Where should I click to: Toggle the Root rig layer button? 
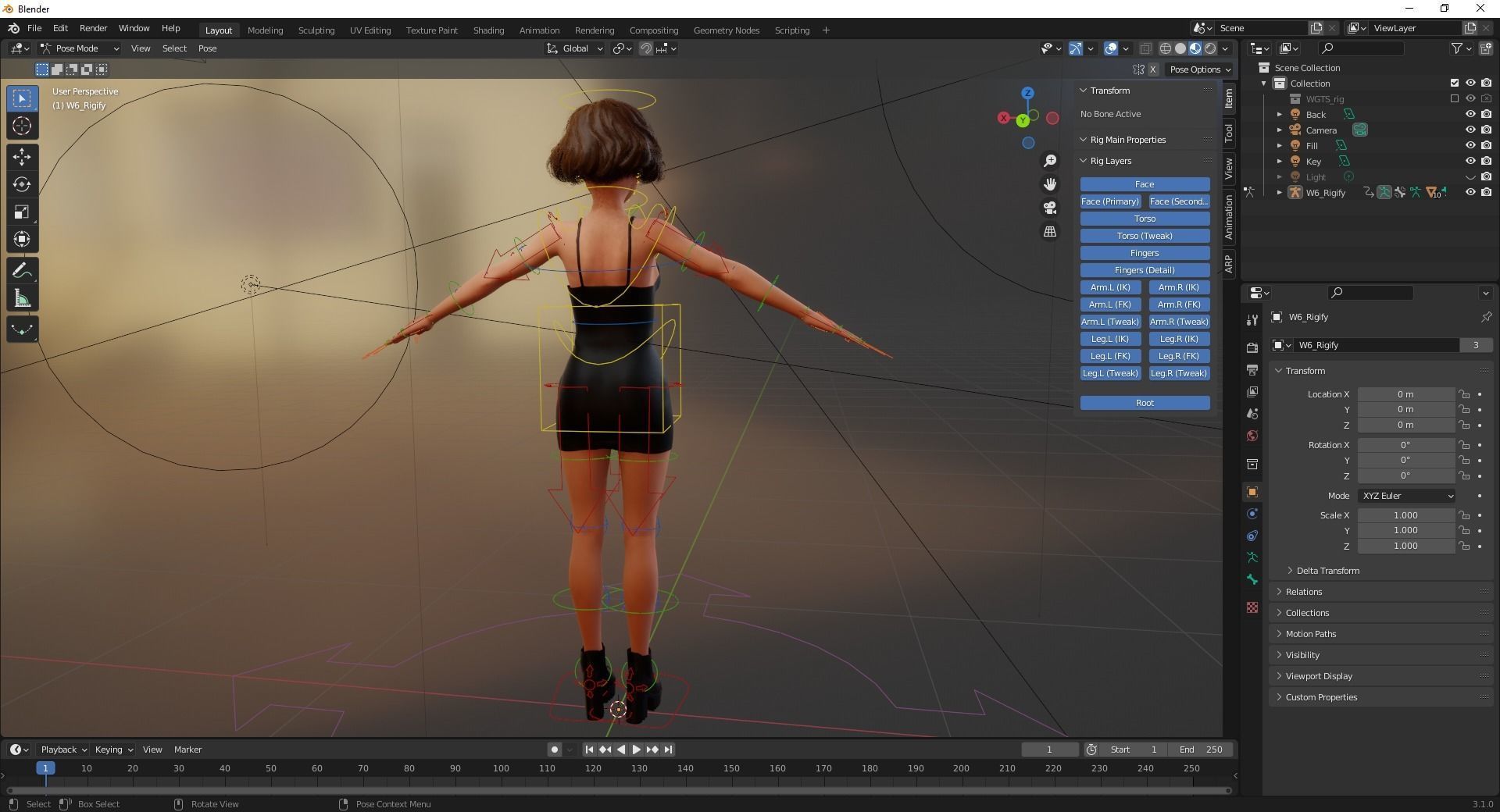click(1145, 403)
